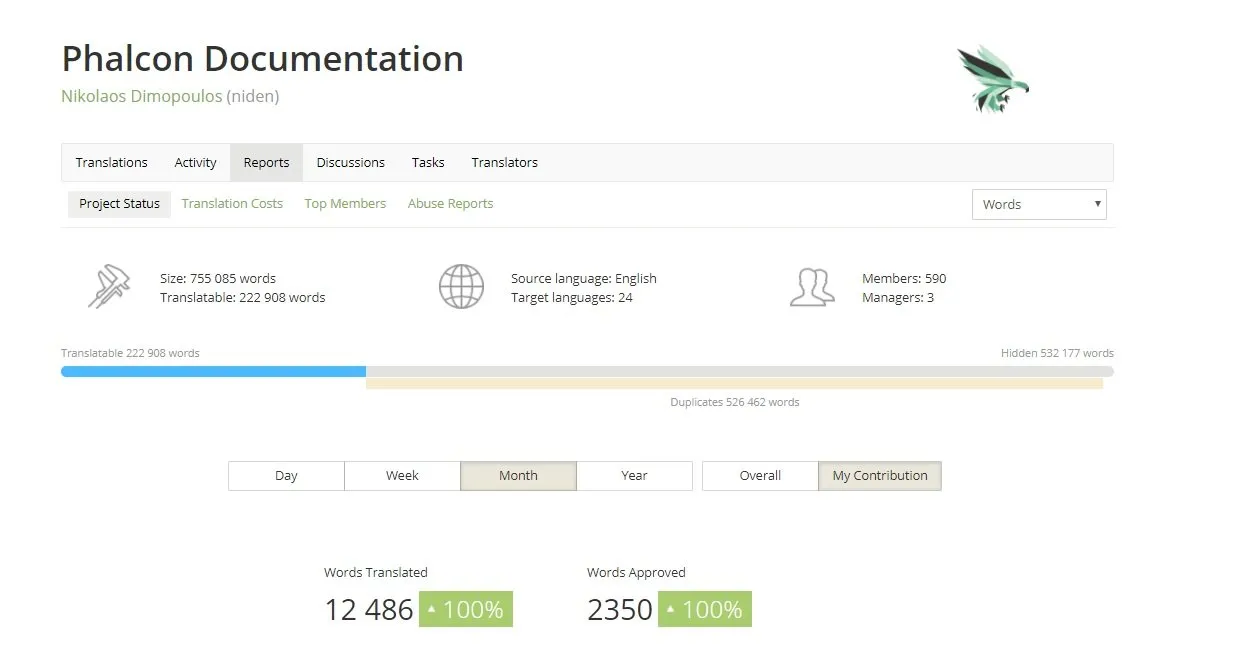Click the beige duplicates bar
Viewport: 1237px width, 662px height.
[x=734, y=383]
